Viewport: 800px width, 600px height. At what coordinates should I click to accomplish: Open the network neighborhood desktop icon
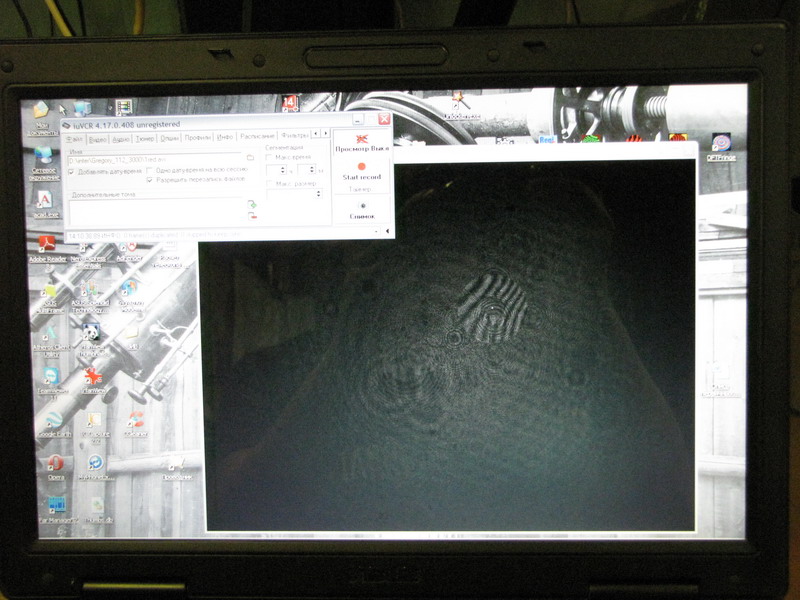tap(44, 162)
